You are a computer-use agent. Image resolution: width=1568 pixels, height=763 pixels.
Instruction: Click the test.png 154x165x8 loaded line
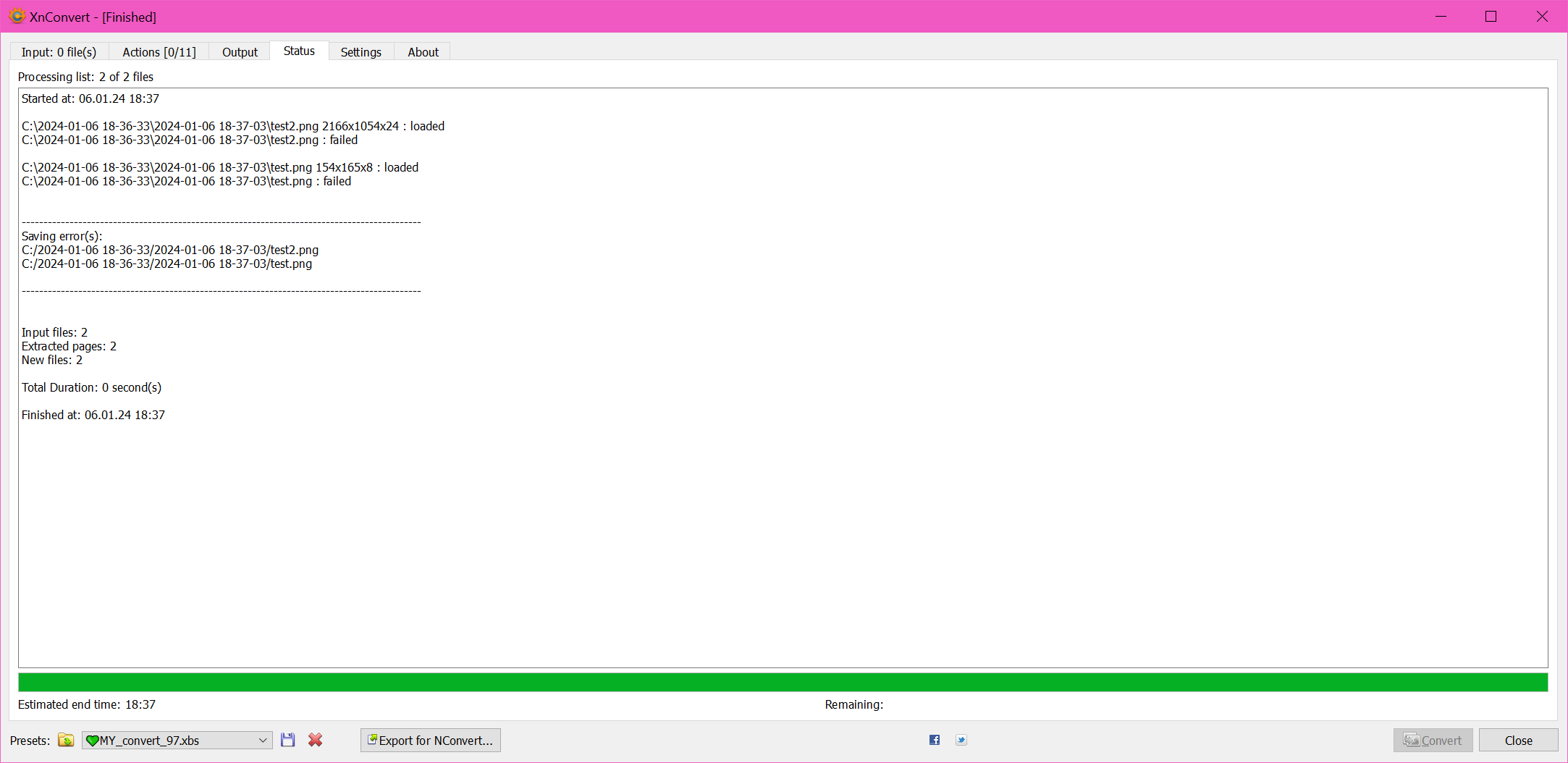pyautogui.click(x=220, y=167)
